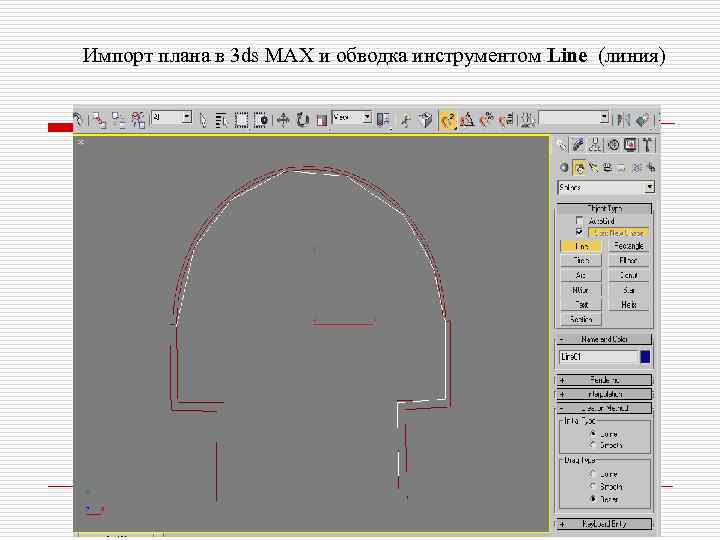Click the Section shape button

click(x=581, y=319)
